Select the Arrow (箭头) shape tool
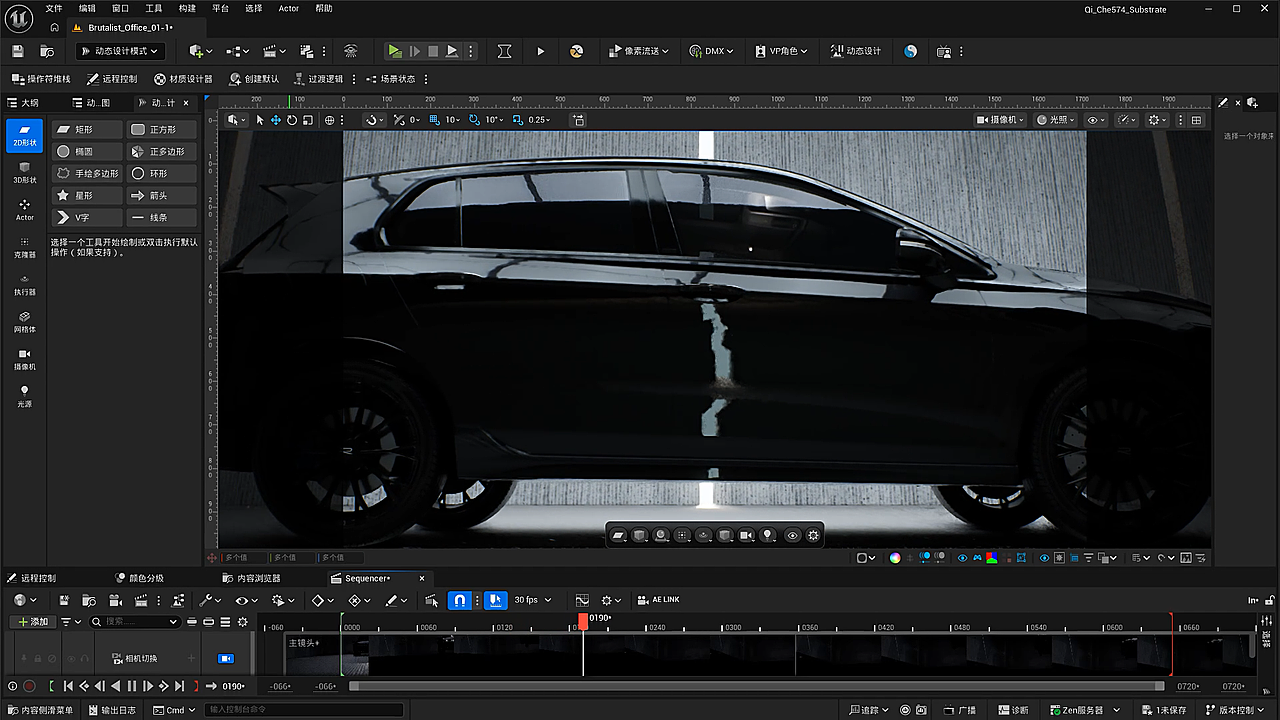The image size is (1280, 720). click(x=162, y=195)
